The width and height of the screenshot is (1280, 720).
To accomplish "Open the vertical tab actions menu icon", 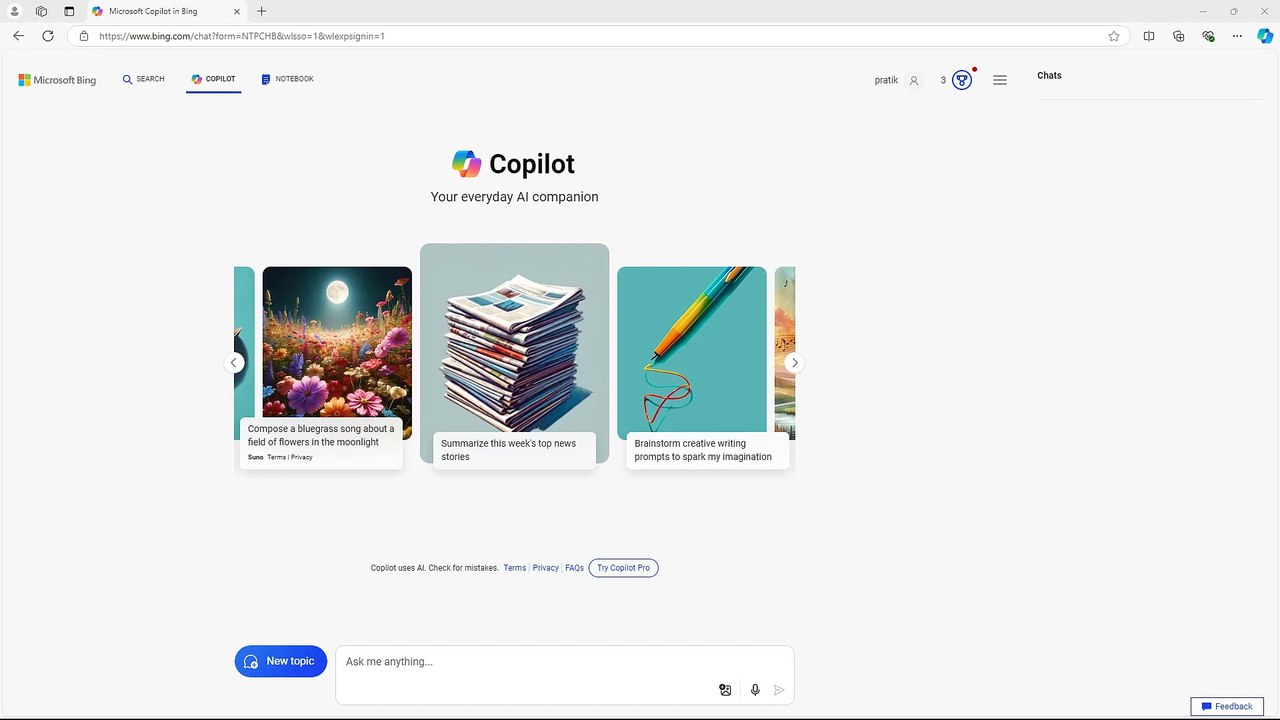I will pos(69,11).
